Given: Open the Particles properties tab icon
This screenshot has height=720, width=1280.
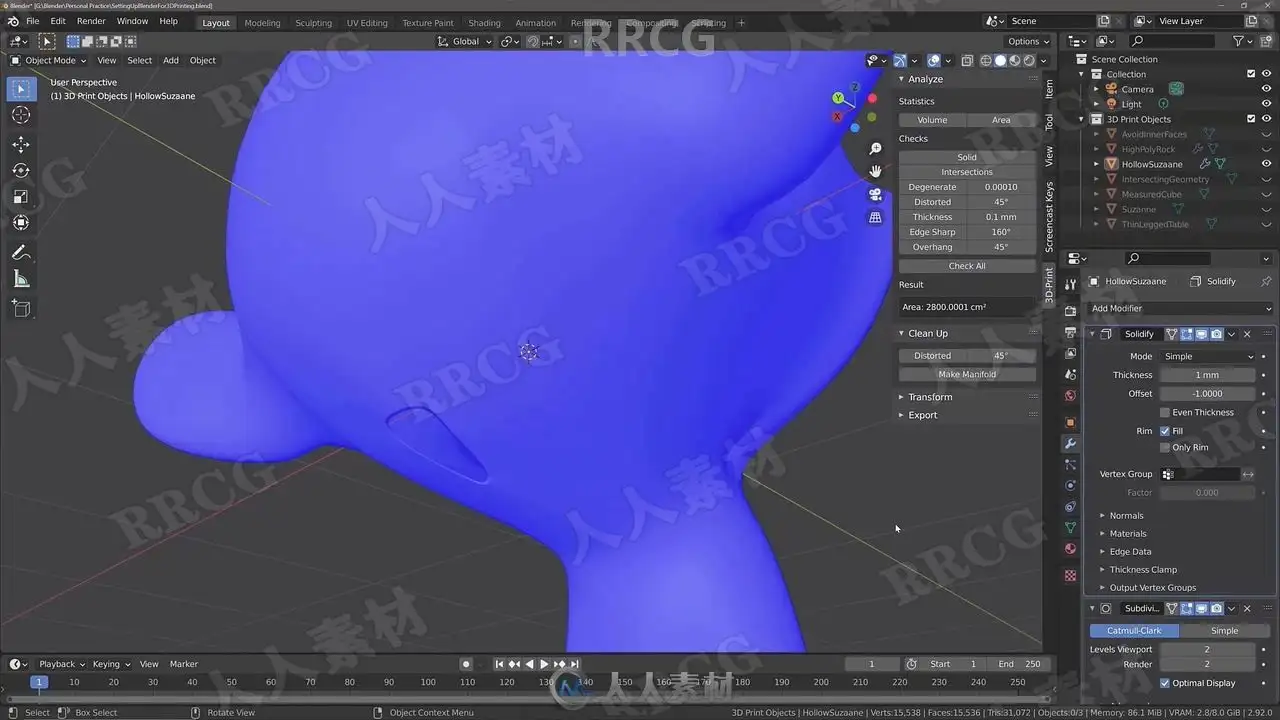Looking at the screenshot, I should 1070,464.
